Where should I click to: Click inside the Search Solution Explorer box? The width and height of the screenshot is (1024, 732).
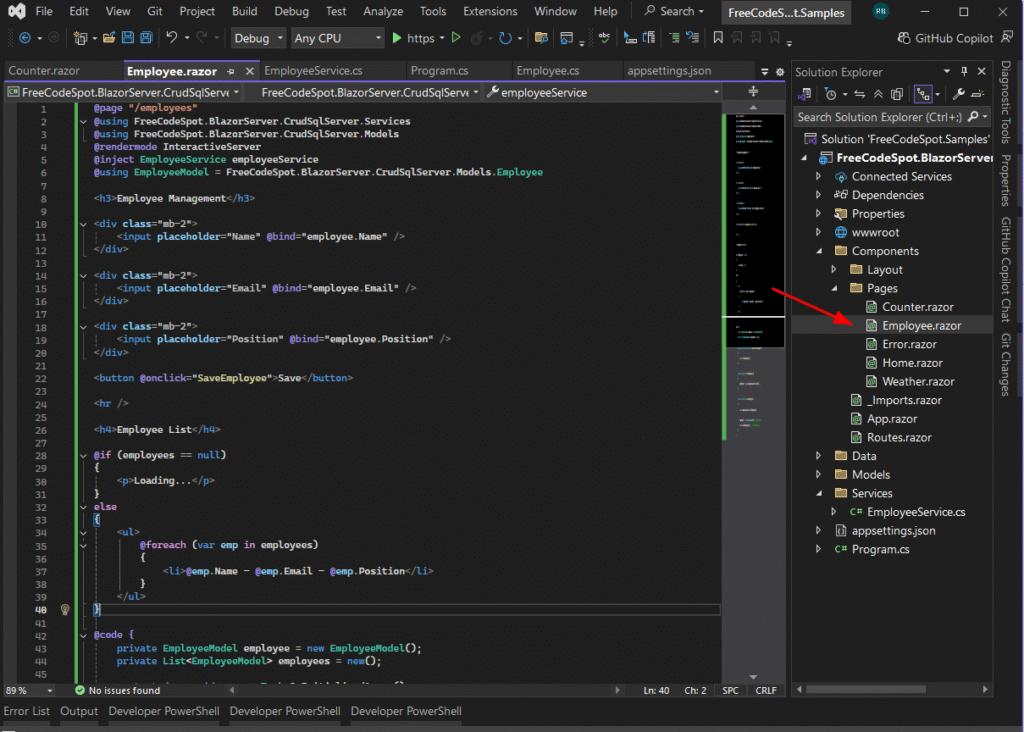point(880,117)
